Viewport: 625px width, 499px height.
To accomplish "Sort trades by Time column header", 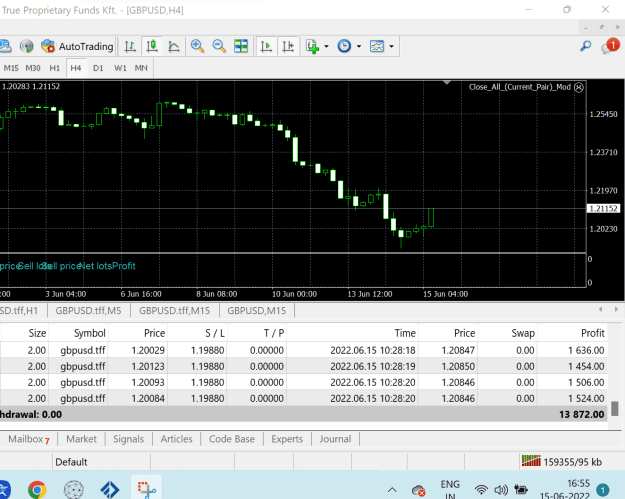I will click(352, 333).
